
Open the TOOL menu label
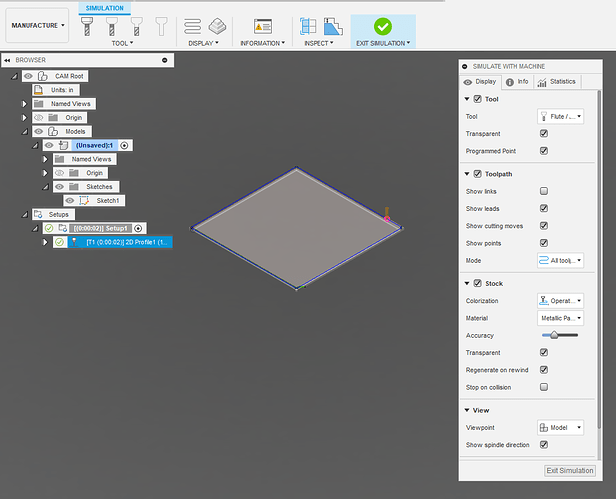122,43
